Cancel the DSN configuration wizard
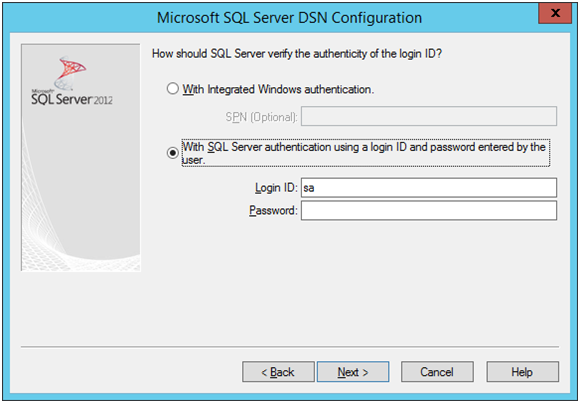The width and height of the screenshot is (580, 403). (437, 372)
